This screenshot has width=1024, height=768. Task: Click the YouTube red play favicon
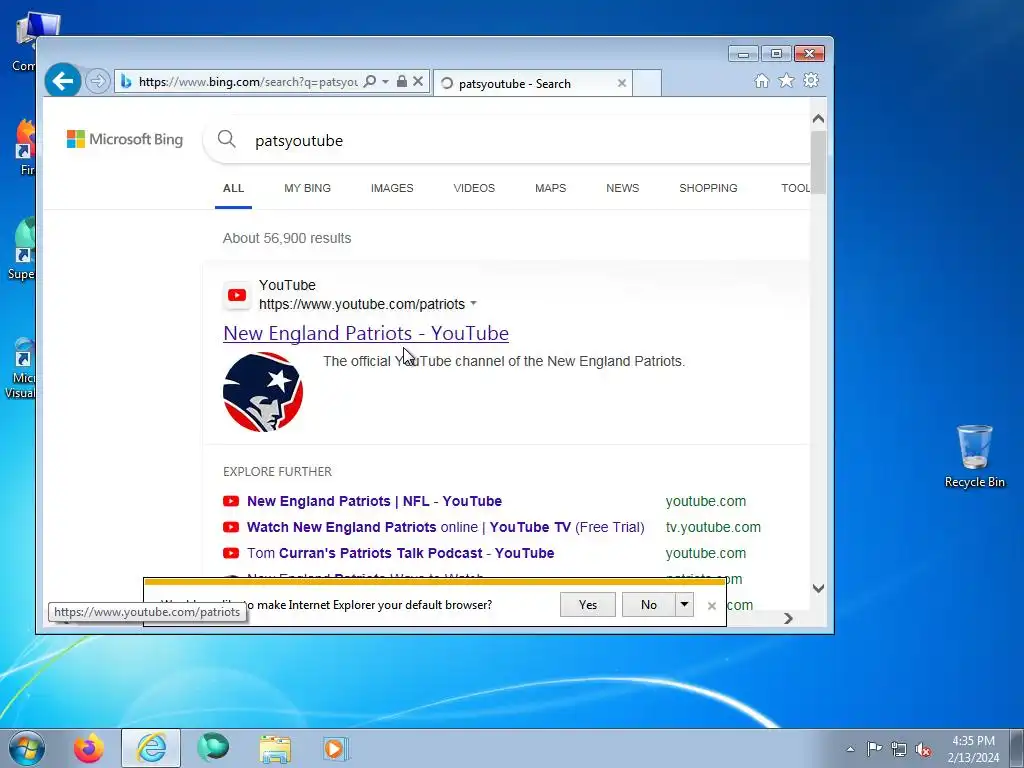(236, 295)
